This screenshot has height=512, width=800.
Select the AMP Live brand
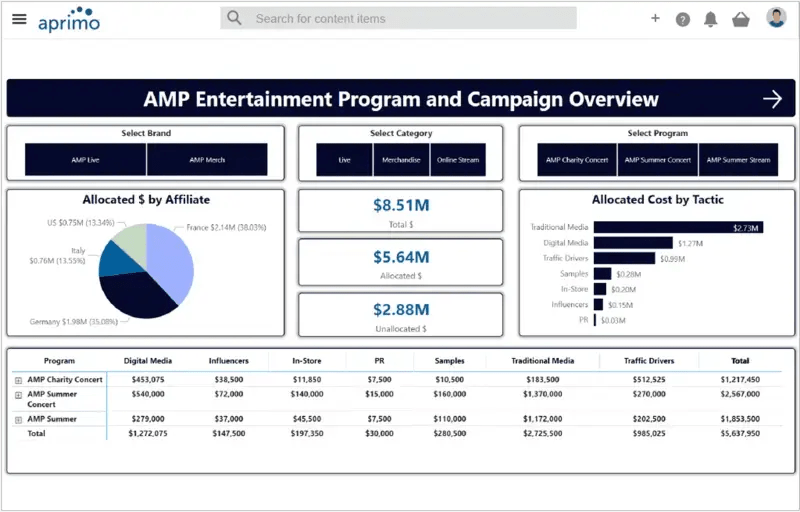(86, 160)
